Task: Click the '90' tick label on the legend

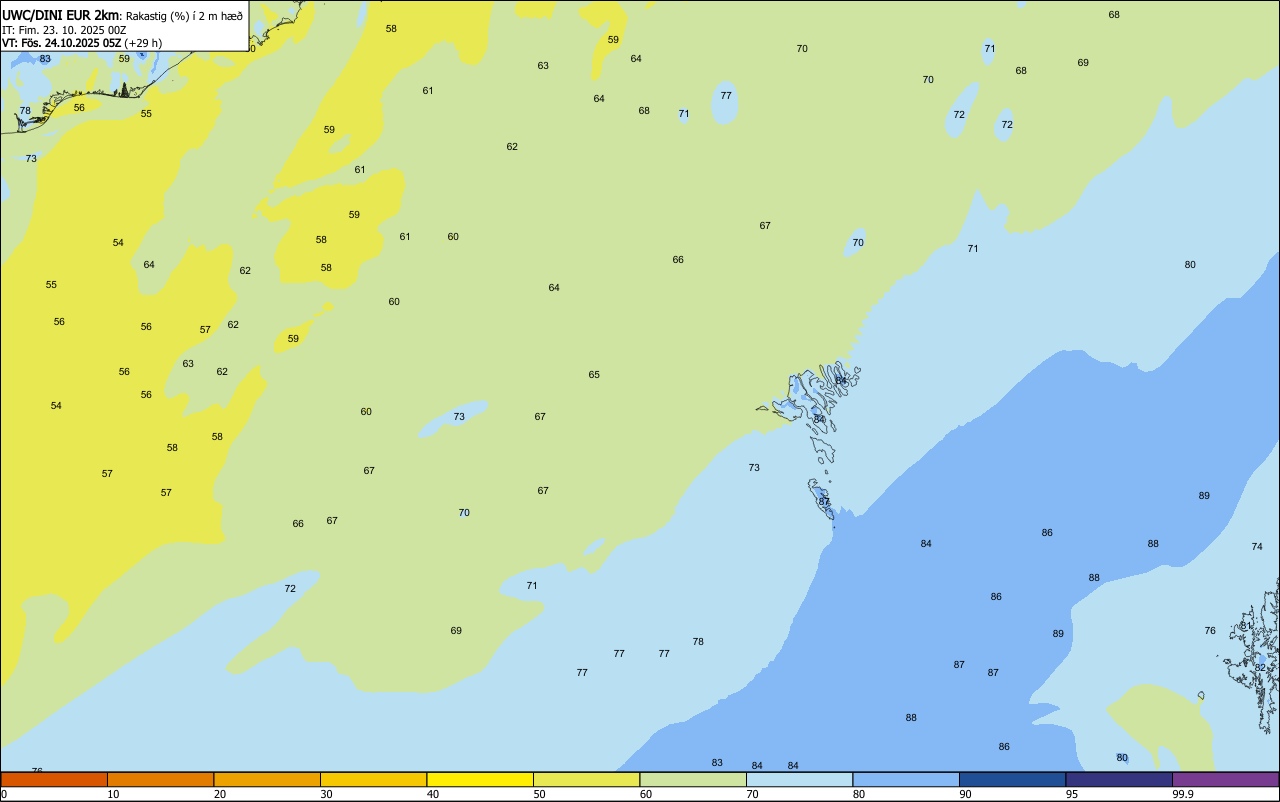Action: 966,794
